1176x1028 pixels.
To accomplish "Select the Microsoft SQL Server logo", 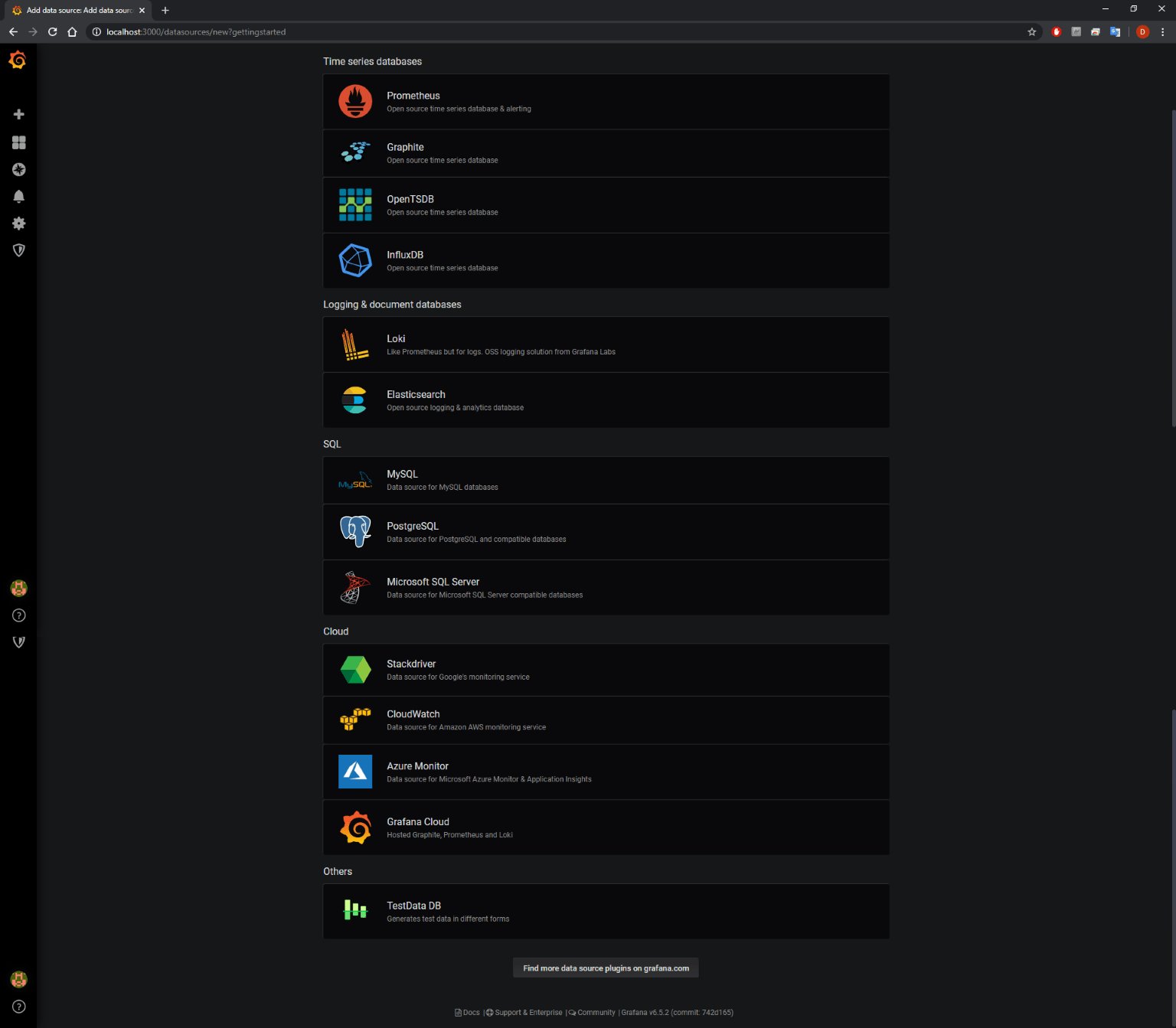I will [x=354, y=587].
